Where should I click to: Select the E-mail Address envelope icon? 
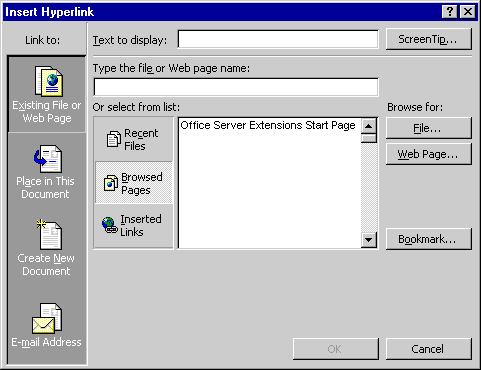pos(47,318)
